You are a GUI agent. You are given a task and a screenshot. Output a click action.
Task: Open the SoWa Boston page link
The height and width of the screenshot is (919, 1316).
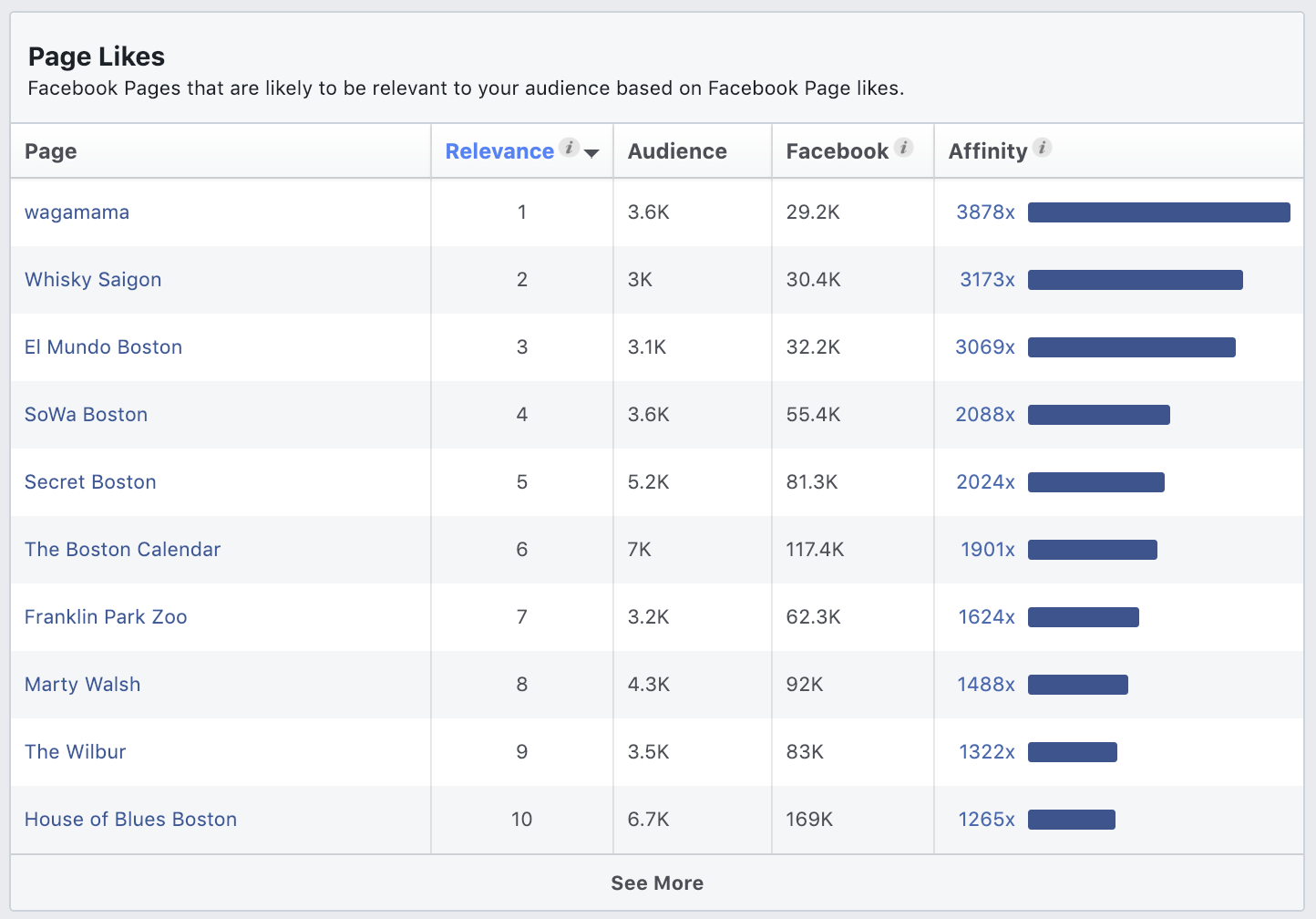point(86,415)
